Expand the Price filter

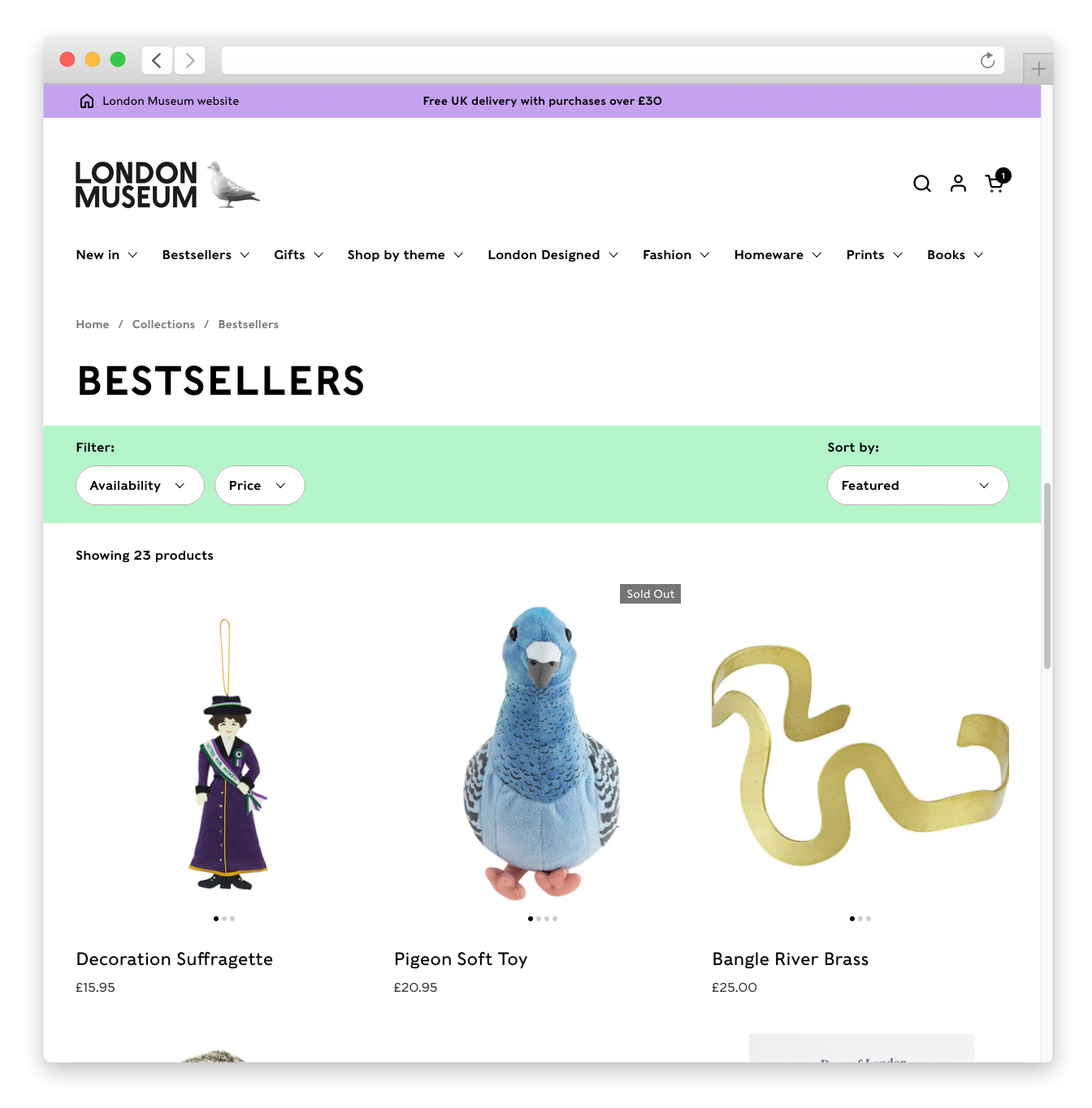pyautogui.click(x=259, y=485)
